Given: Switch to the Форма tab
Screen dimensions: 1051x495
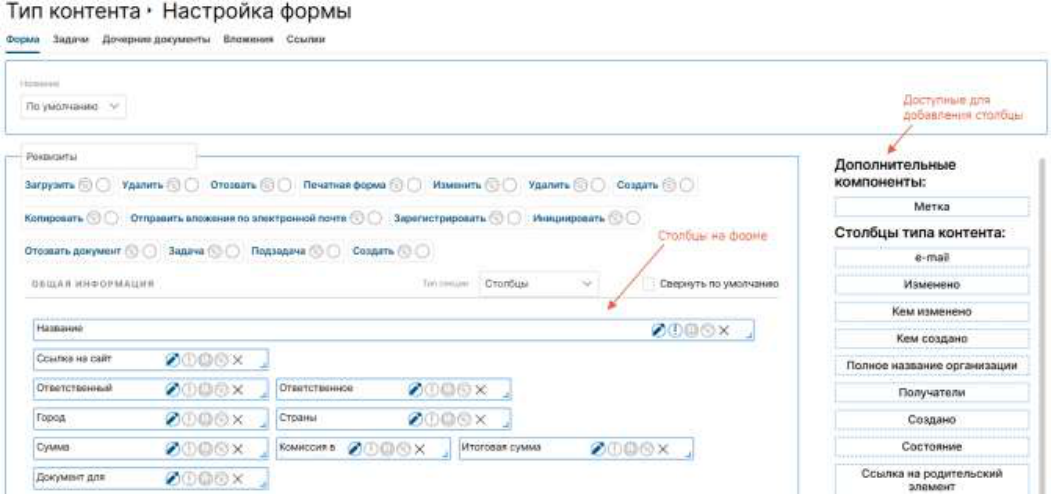Looking at the screenshot, I should pos(23,40).
